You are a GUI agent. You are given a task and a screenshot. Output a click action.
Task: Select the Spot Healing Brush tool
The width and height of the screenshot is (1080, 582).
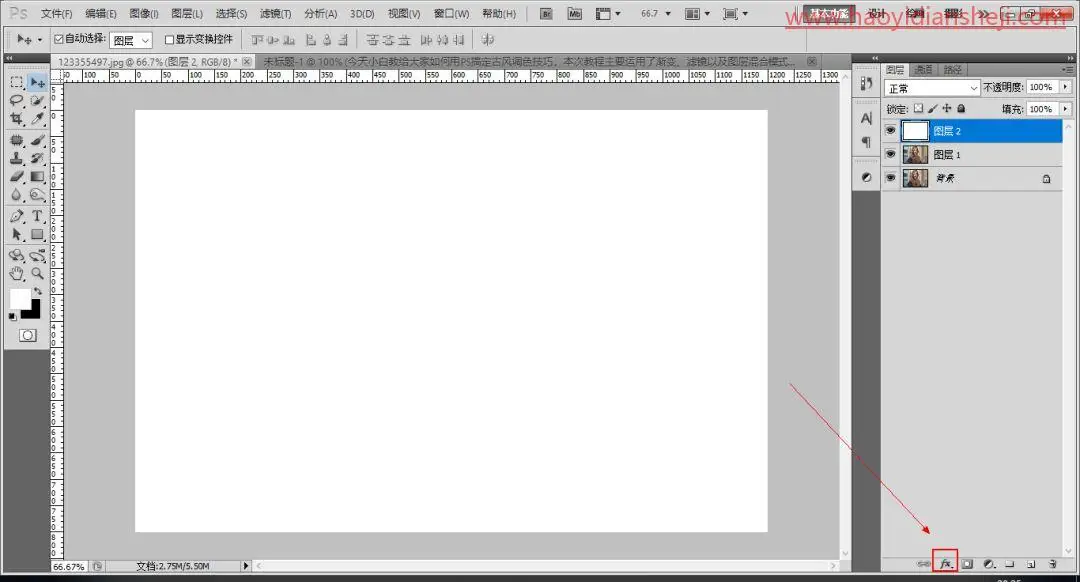click(17, 141)
